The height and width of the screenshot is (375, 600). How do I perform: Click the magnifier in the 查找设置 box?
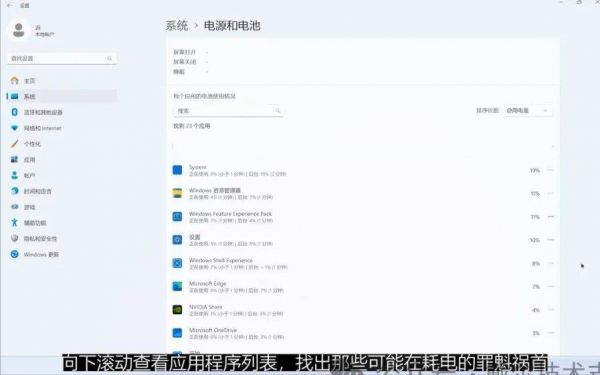point(109,59)
